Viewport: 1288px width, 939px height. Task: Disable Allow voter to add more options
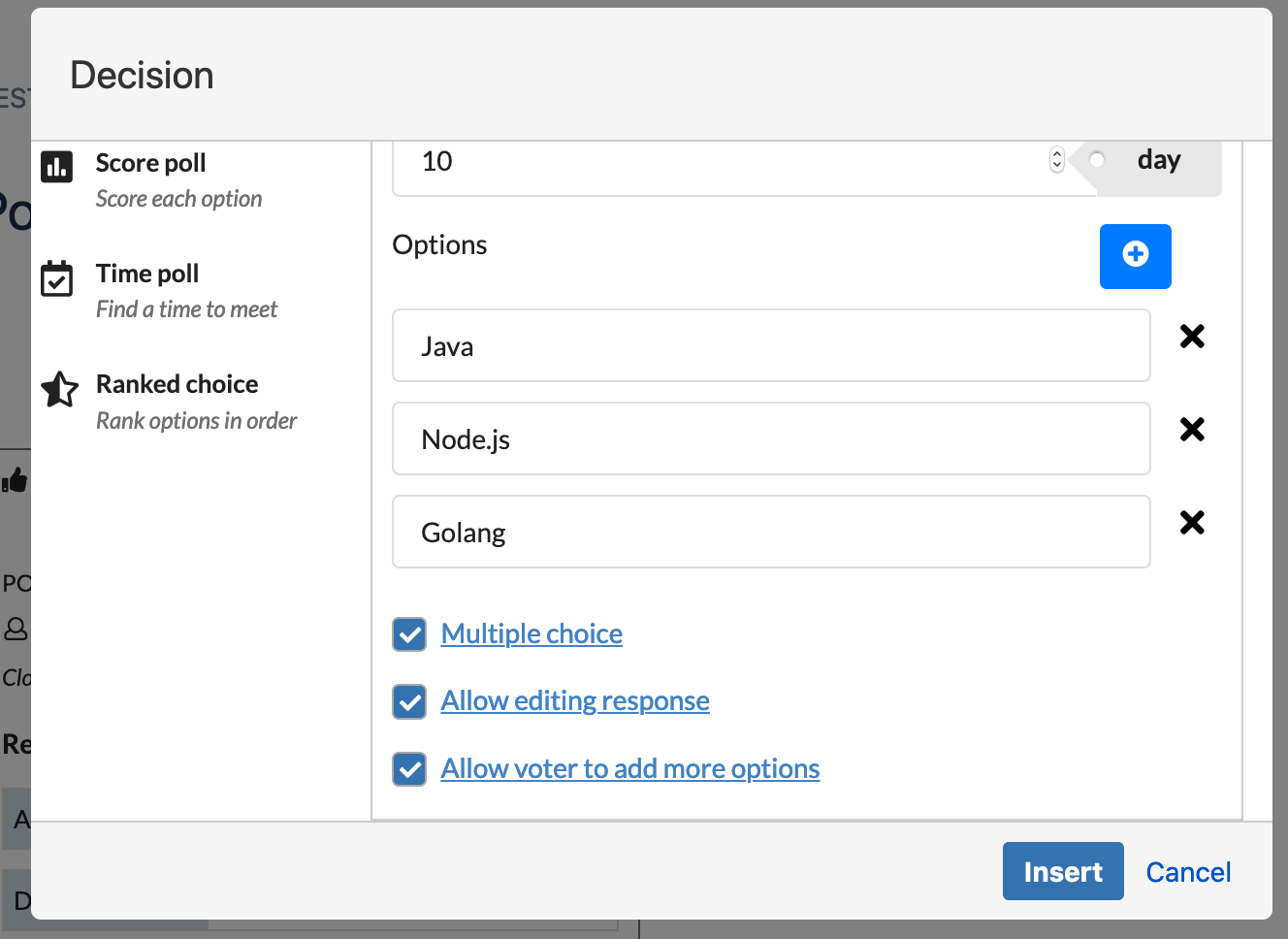409,769
